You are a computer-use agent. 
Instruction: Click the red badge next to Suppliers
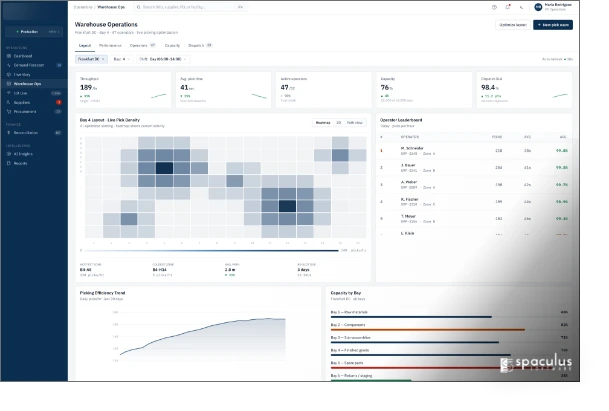59,103
